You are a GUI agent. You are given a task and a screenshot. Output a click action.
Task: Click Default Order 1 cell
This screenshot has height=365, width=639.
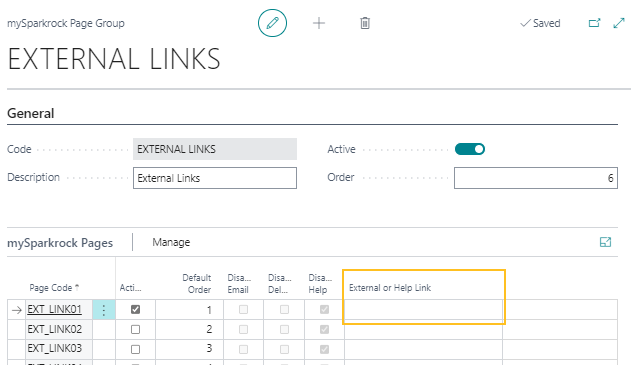tap(189, 310)
